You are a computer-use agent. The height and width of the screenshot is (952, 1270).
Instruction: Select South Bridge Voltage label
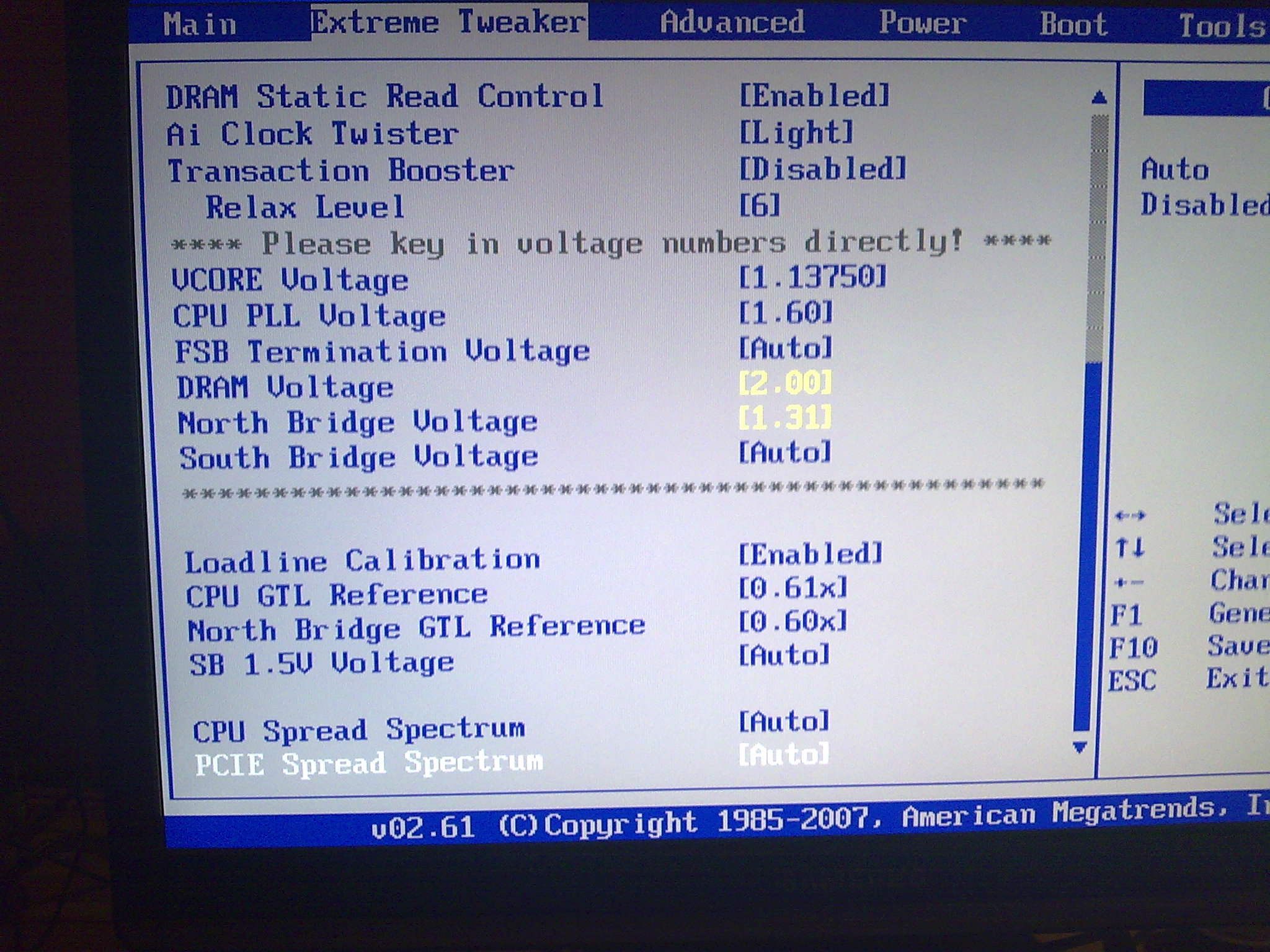tap(358, 458)
